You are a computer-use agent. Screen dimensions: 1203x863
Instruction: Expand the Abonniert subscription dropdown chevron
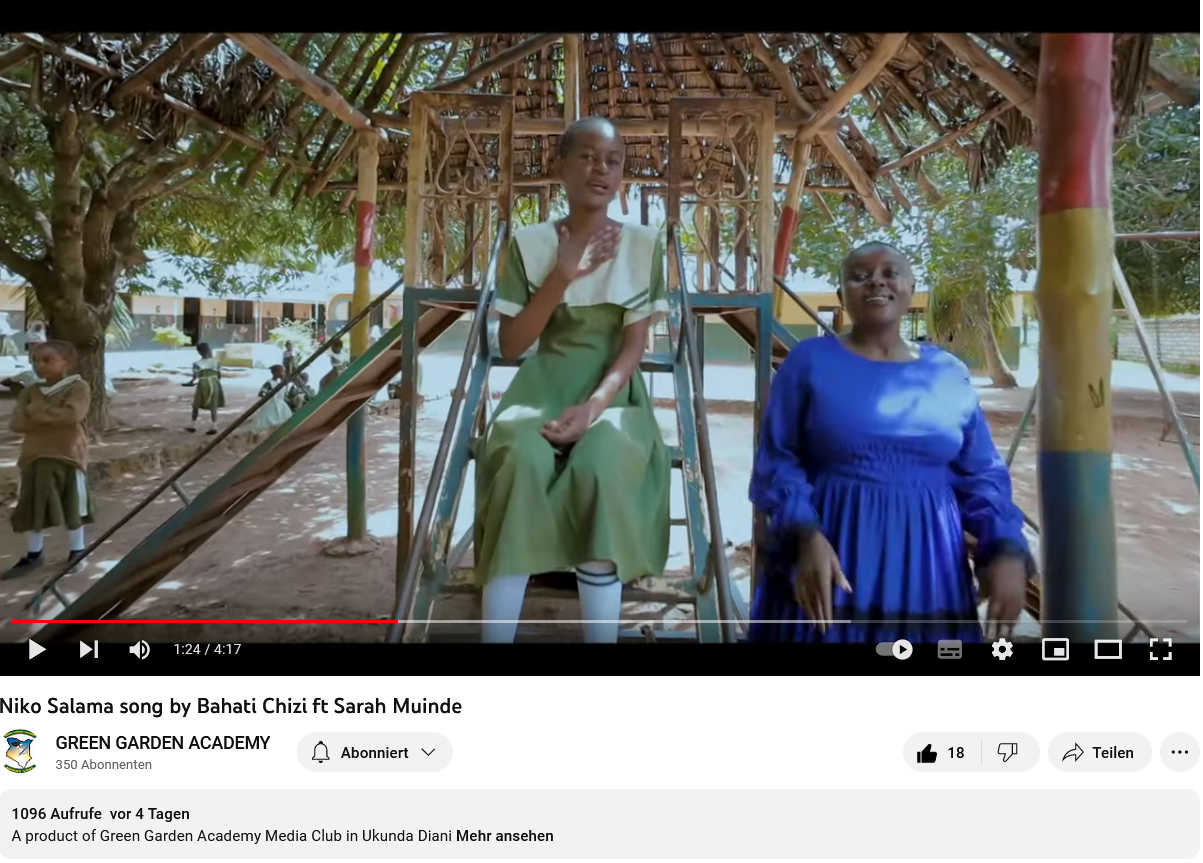pos(428,752)
